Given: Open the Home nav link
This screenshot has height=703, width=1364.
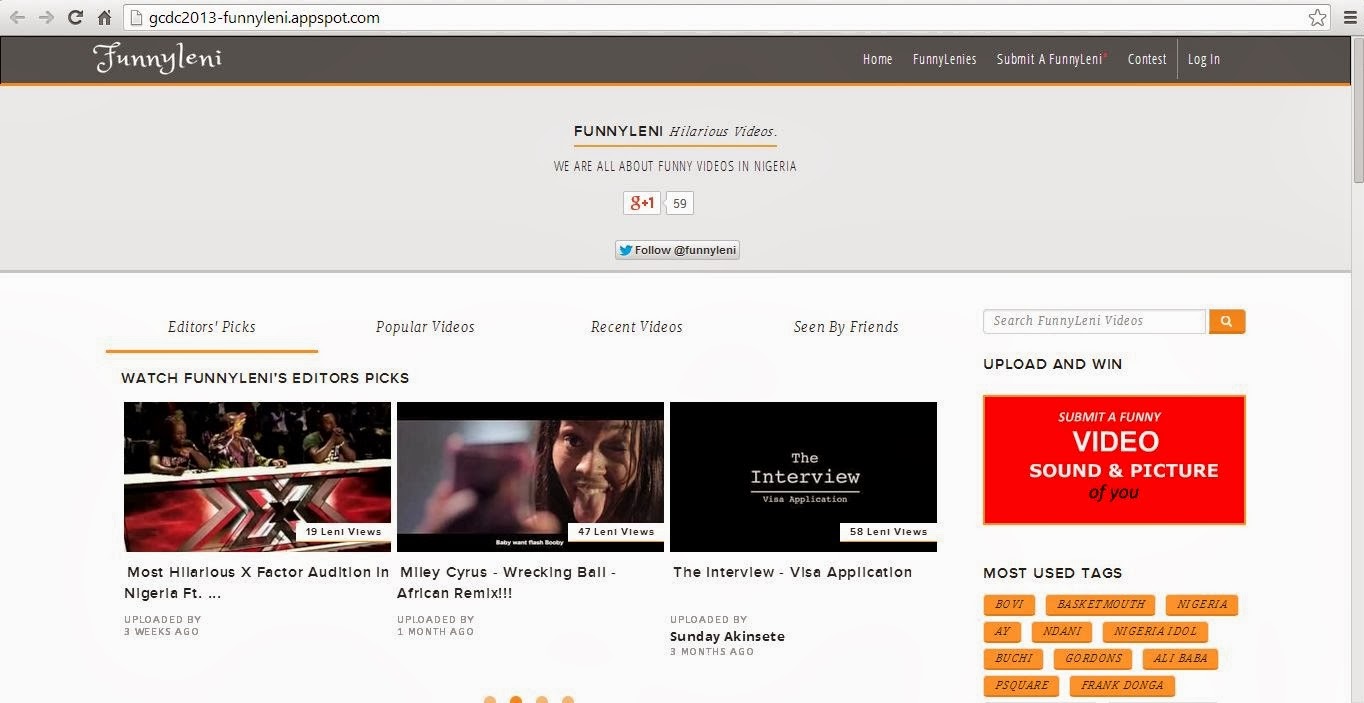Looking at the screenshot, I should pos(877,59).
